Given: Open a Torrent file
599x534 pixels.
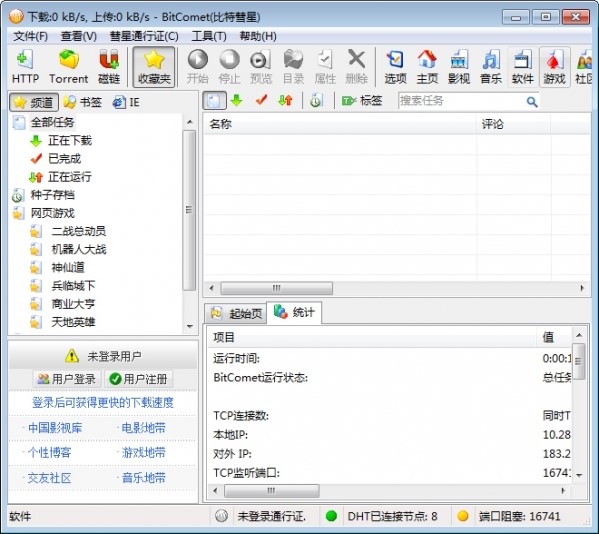Looking at the screenshot, I should point(68,67).
